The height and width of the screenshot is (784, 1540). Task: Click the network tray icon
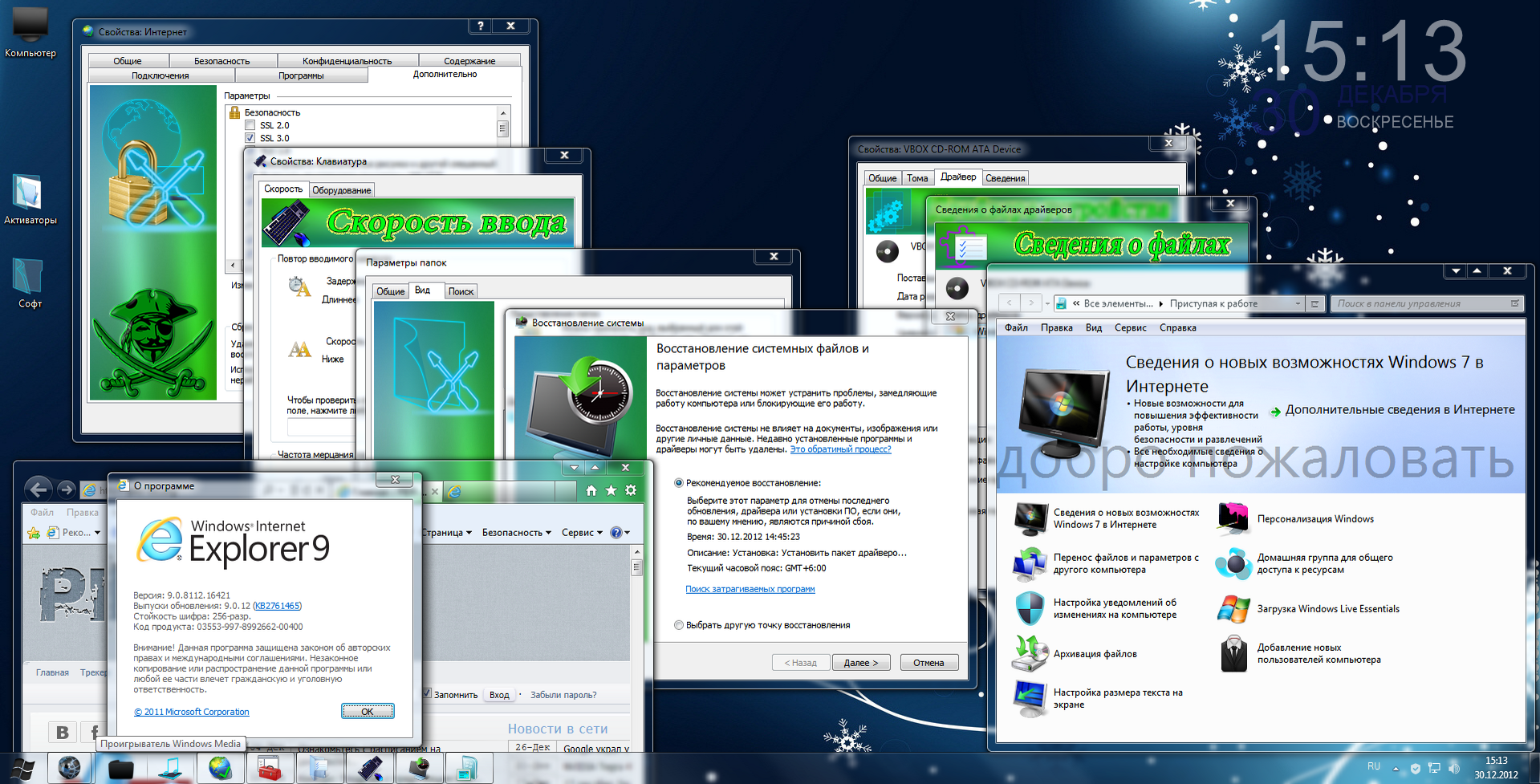pyautogui.click(x=1434, y=768)
